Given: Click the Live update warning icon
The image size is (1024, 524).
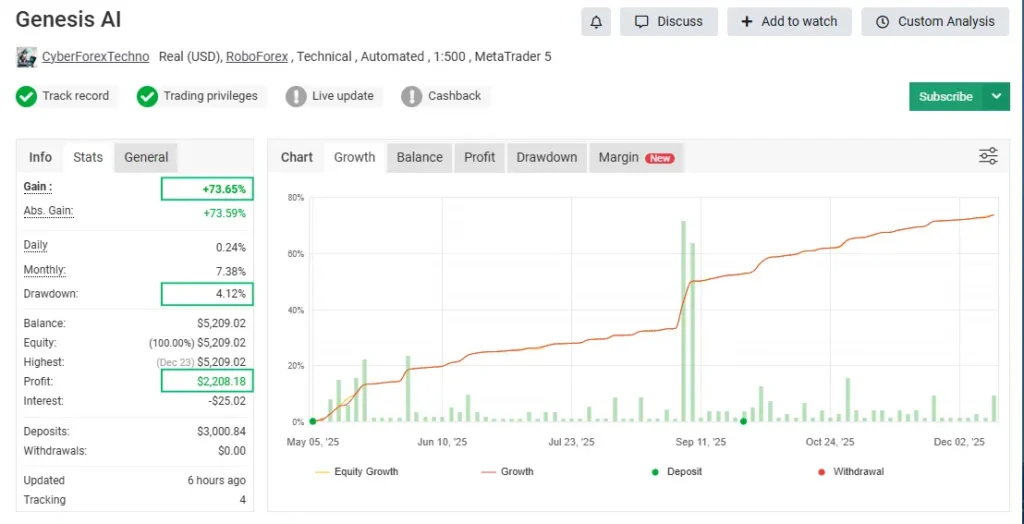Looking at the screenshot, I should point(296,97).
